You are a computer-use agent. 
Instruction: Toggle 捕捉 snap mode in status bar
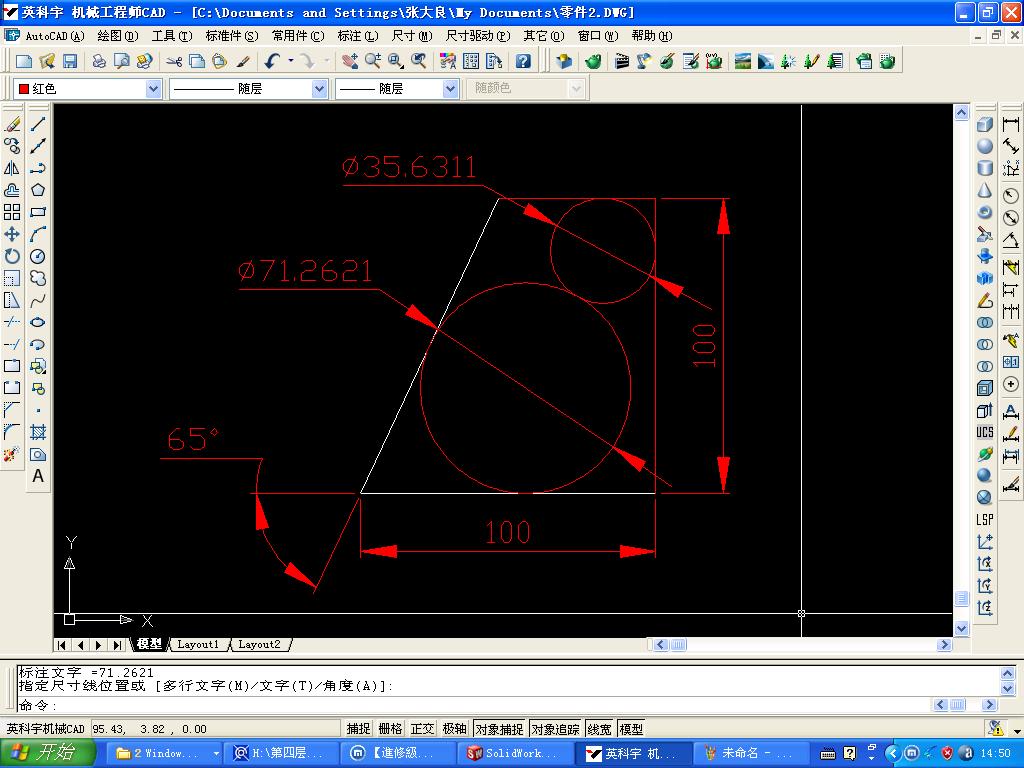point(359,729)
